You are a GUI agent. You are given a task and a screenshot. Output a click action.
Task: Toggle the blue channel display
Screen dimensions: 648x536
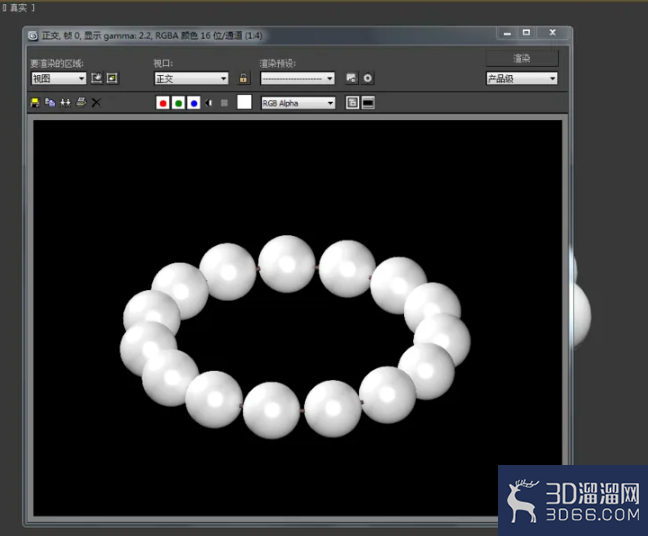click(193, 103)
